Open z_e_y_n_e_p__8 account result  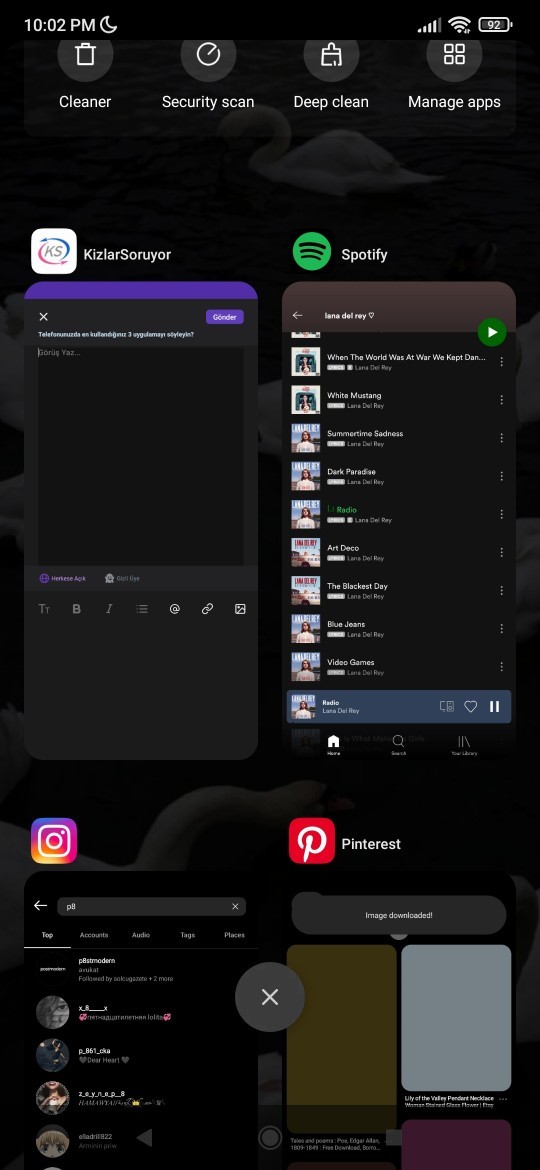tap(141, 1098)
